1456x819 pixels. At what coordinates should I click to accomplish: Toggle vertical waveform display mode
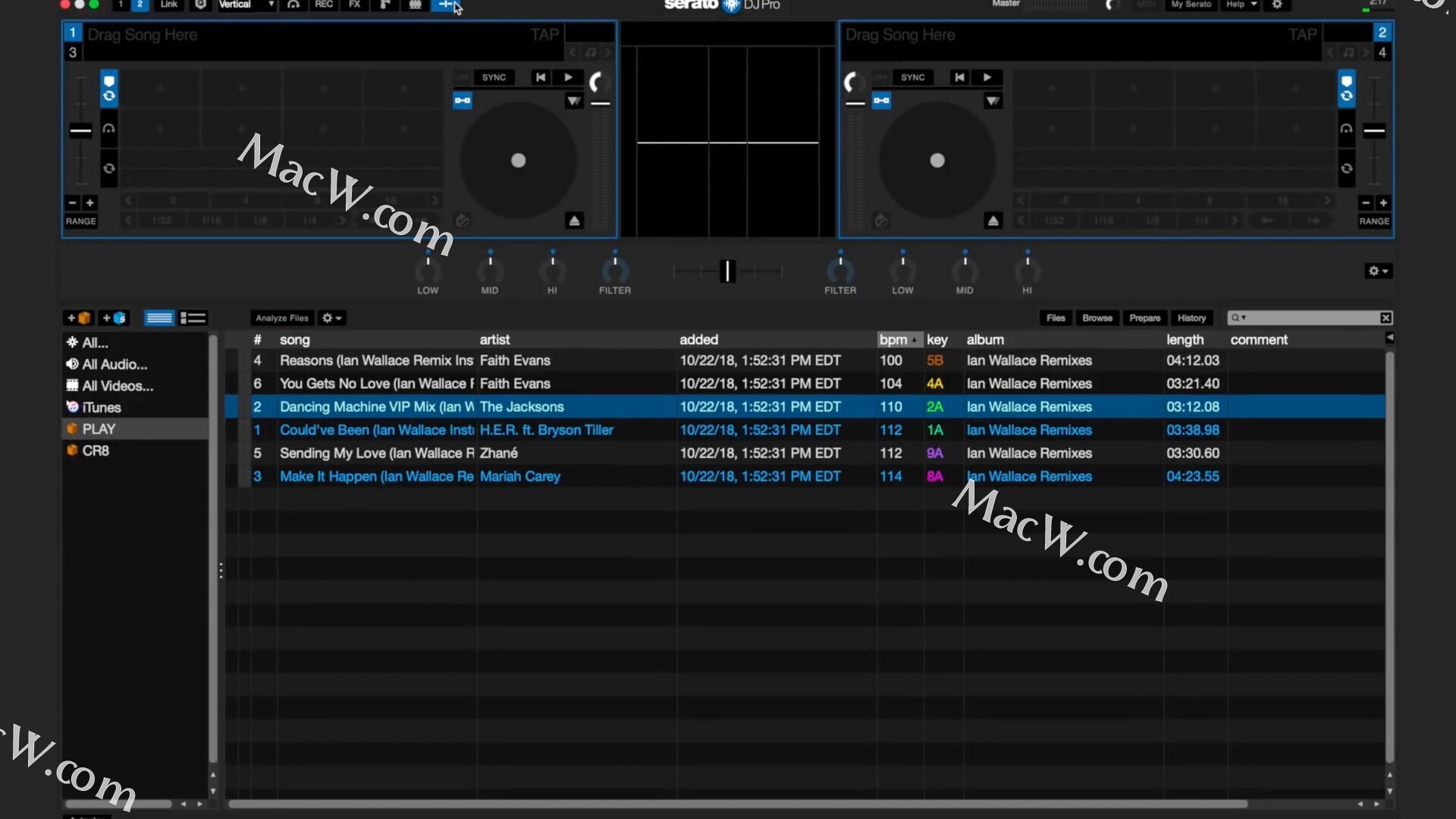[244, 5]
